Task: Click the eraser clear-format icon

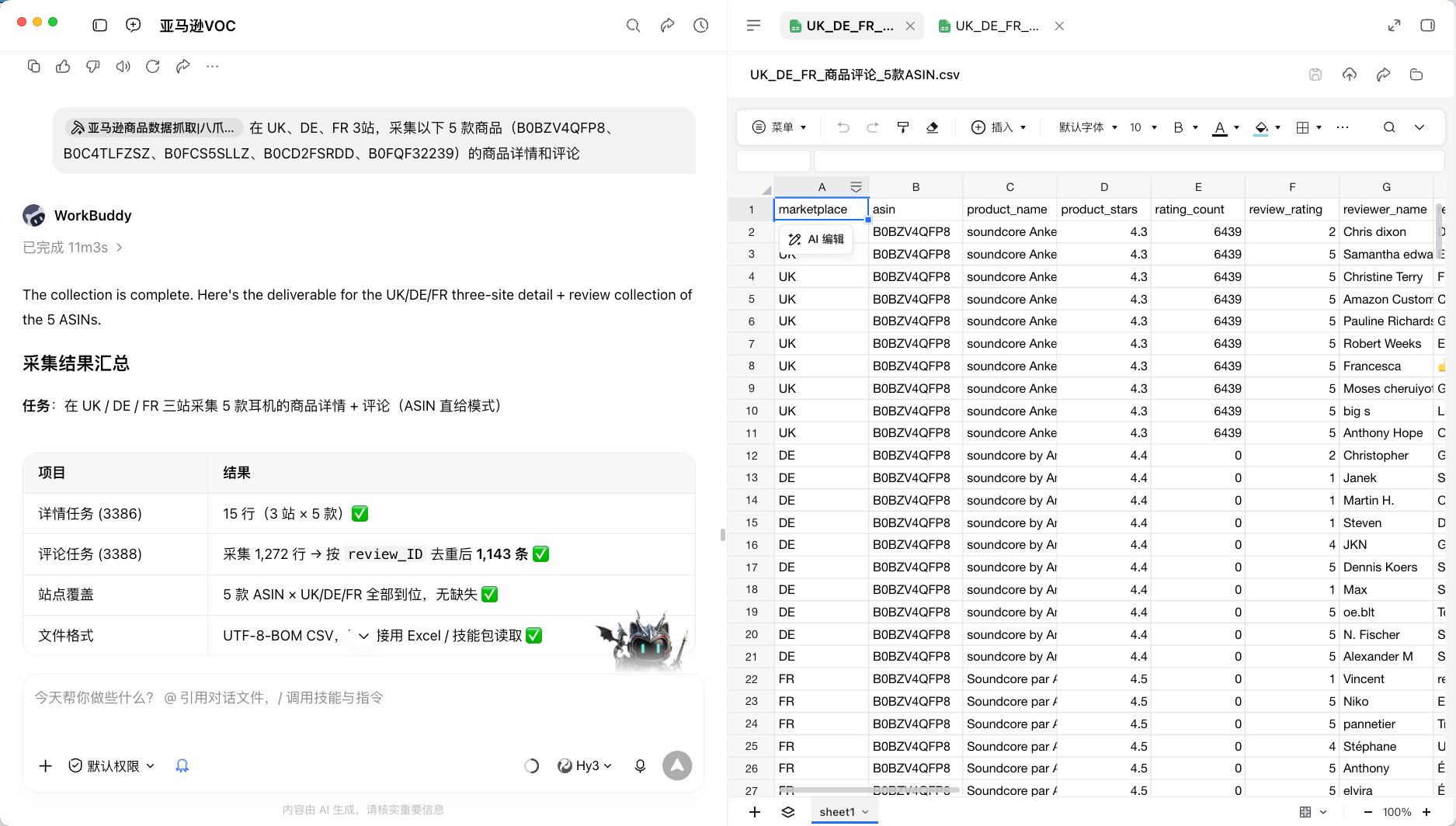Action: pyautogui.click(x=933, y=127)
